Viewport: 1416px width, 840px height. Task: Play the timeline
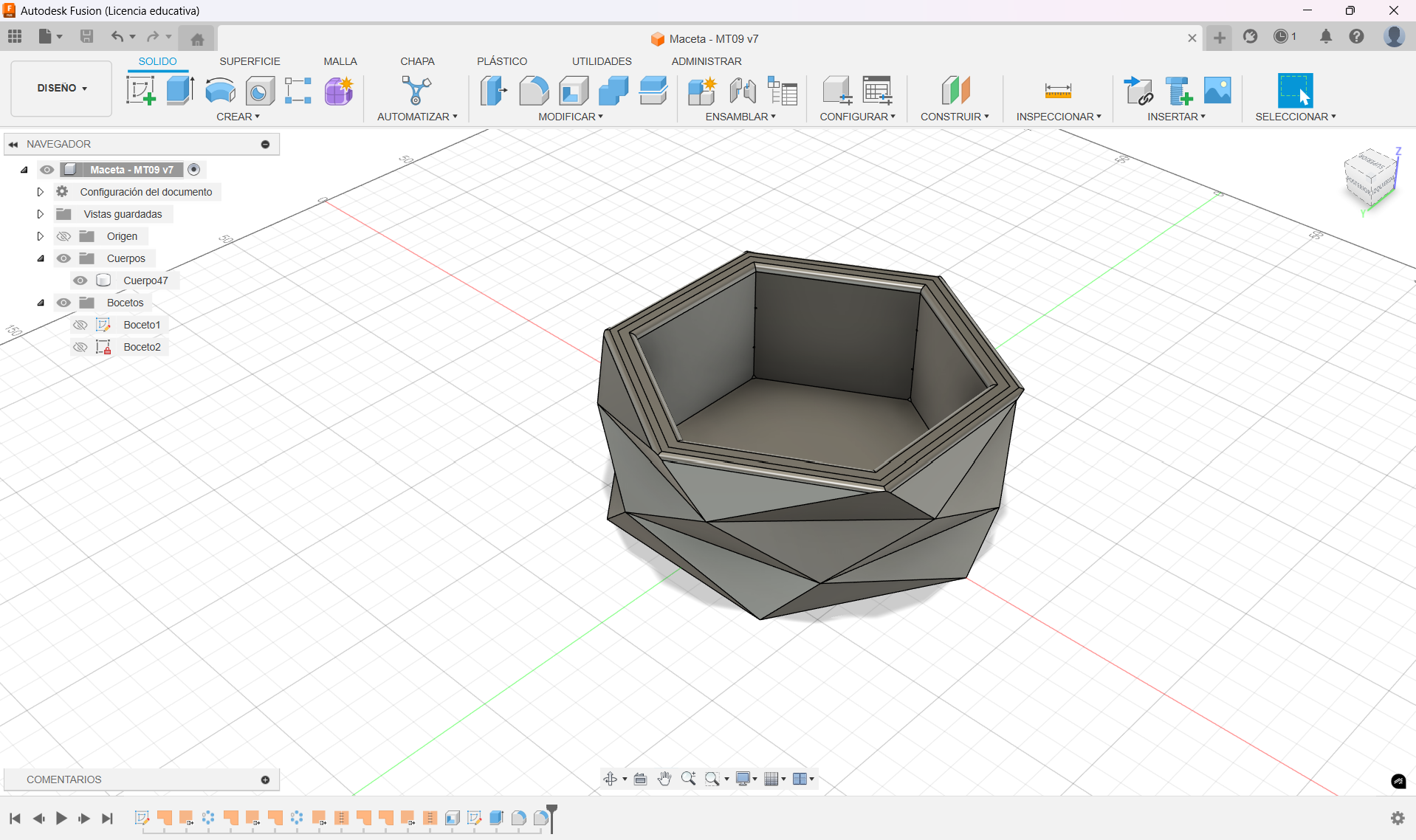click(x=61, y=818)
